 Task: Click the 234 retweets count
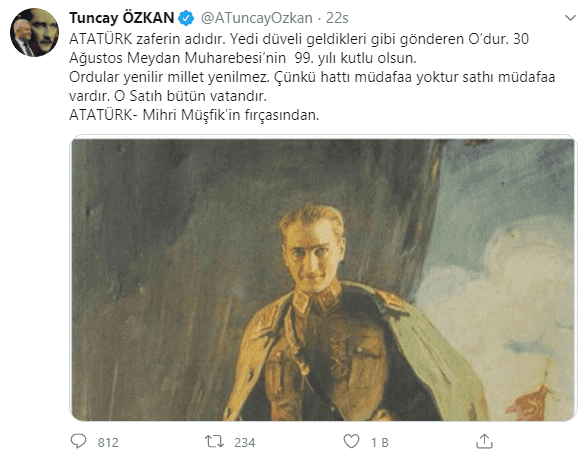(x=245, y=442)
